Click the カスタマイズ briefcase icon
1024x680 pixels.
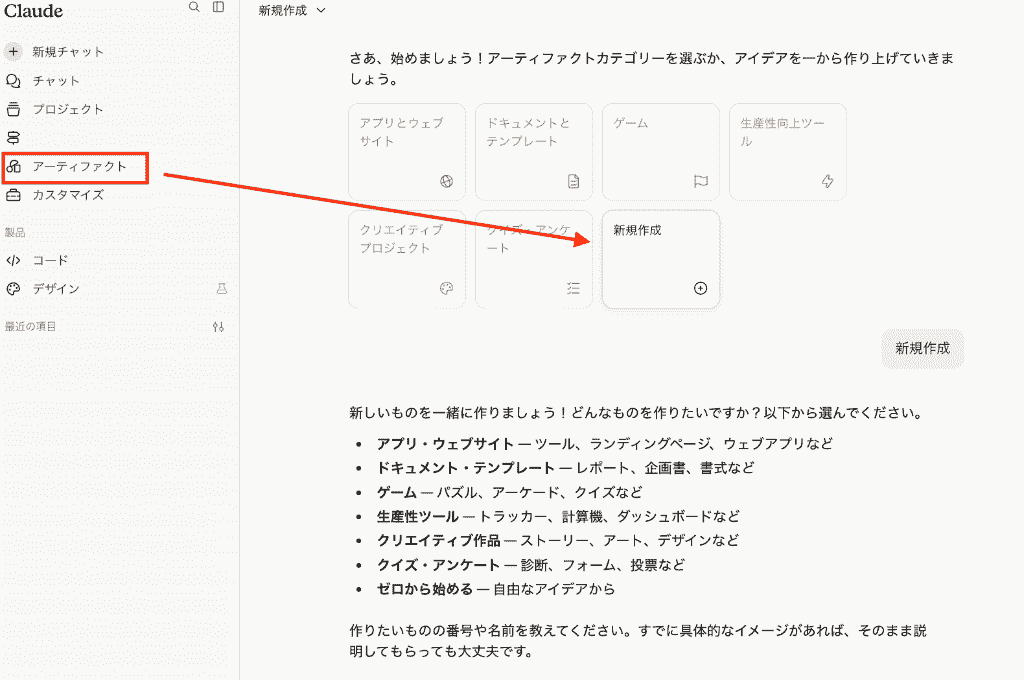[13, 195]
